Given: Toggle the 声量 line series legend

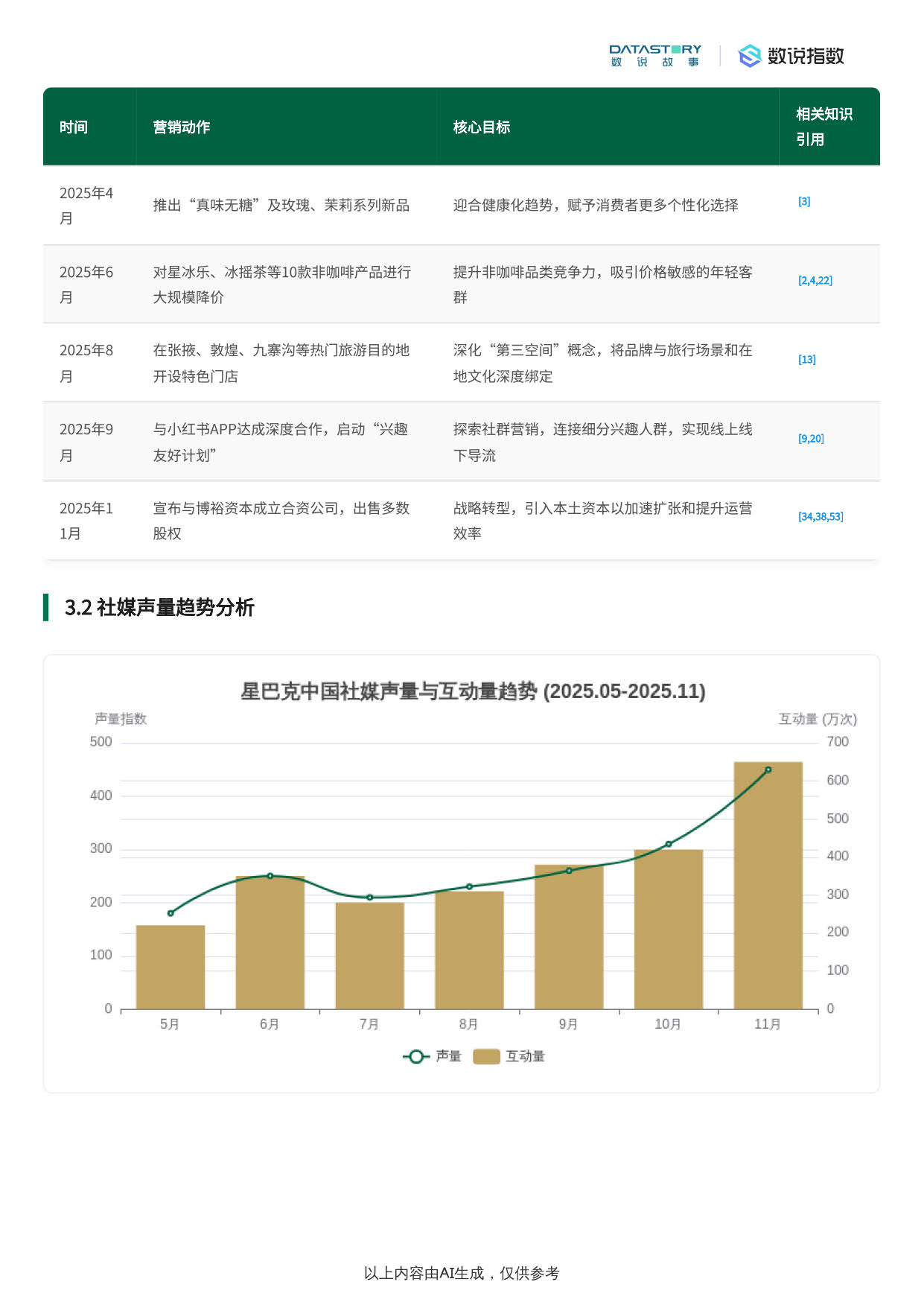Looking at the screenshot, I should (x=433, y=1056).
